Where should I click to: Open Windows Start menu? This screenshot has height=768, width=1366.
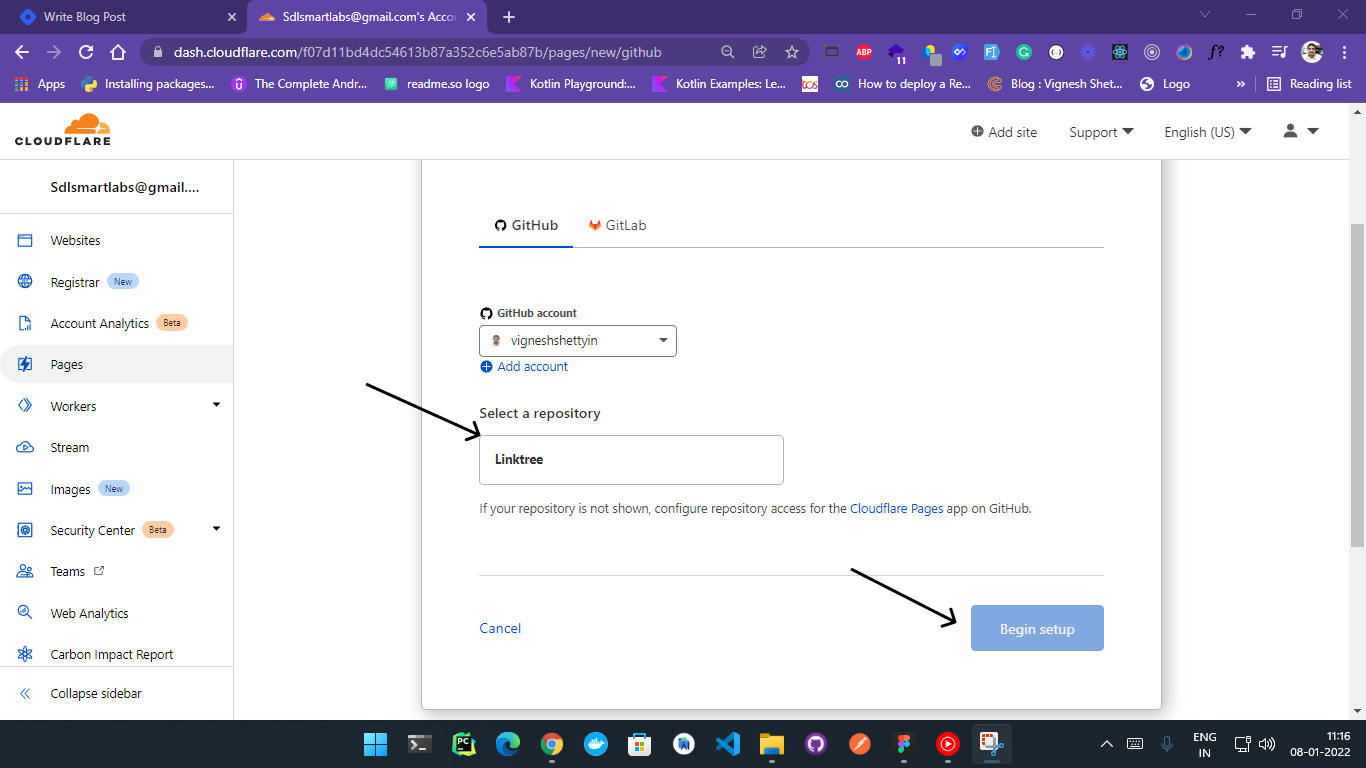[x=375, y=744]
